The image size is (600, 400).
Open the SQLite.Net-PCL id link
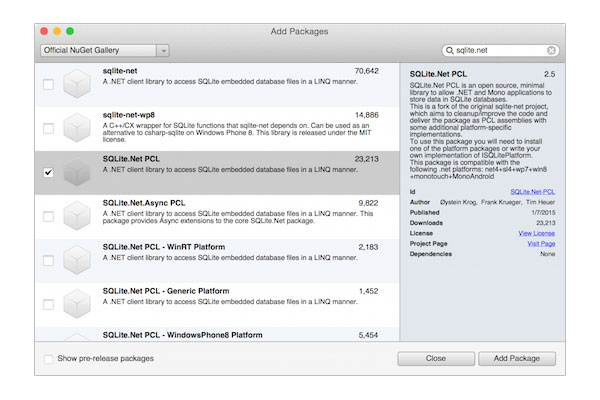(x=532, y=192)
